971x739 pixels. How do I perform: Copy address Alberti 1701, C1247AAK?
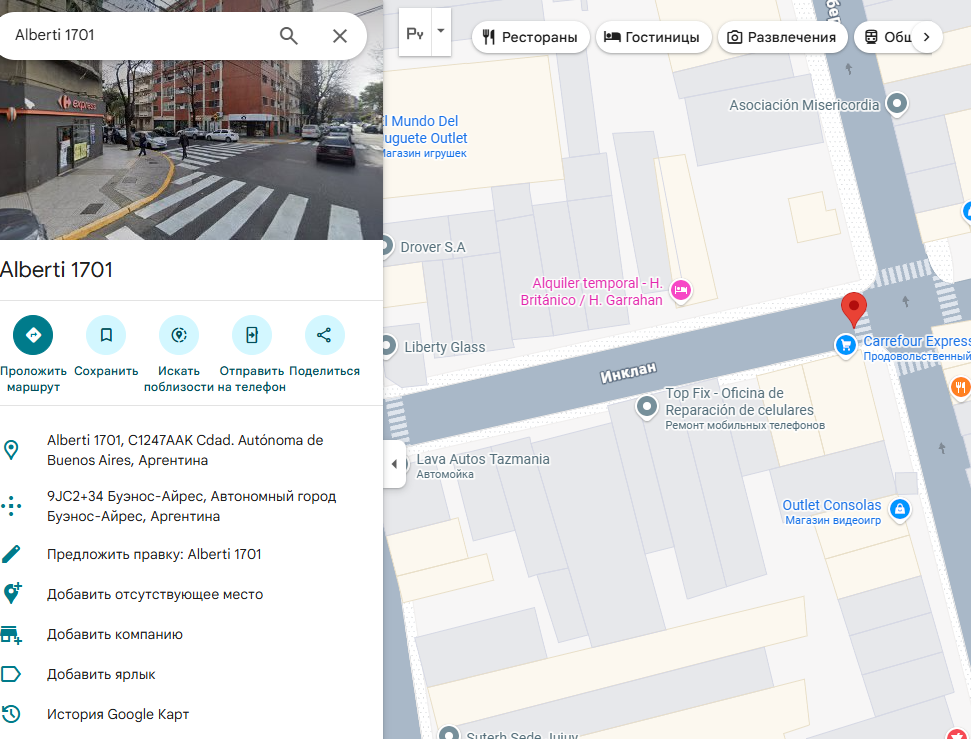[185, 450]
